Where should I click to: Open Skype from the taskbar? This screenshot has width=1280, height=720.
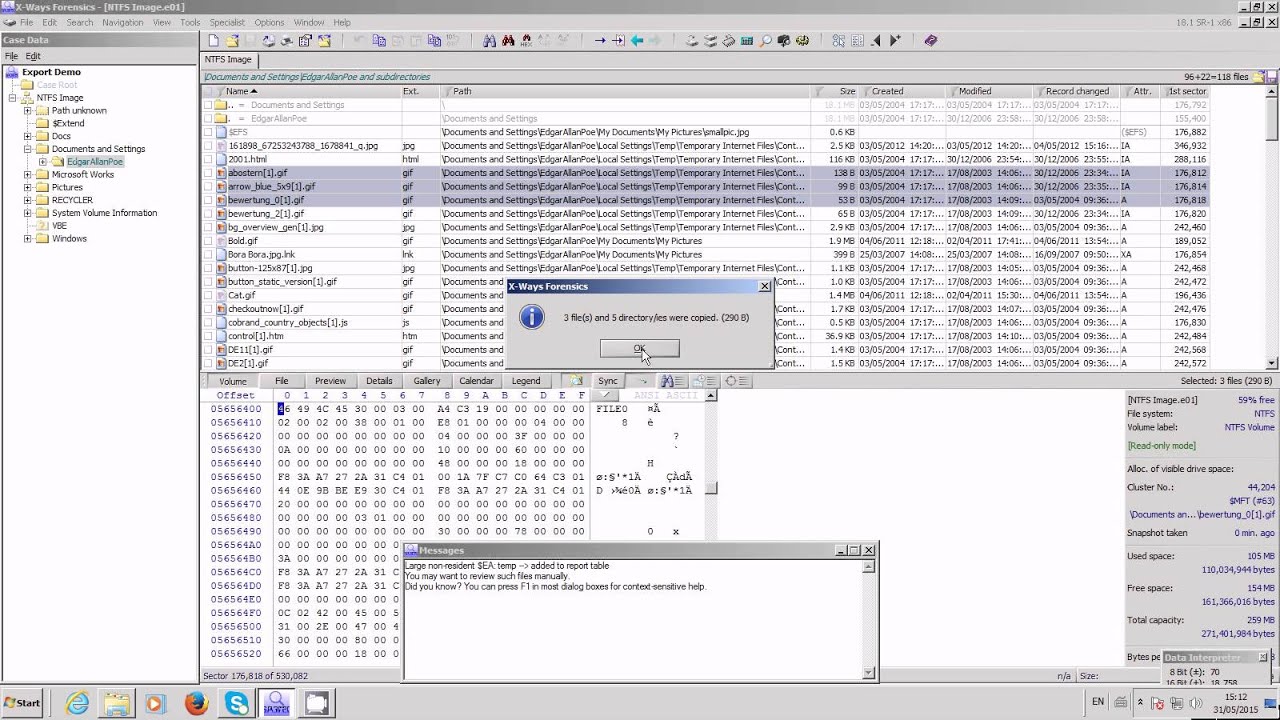[237, 703]
